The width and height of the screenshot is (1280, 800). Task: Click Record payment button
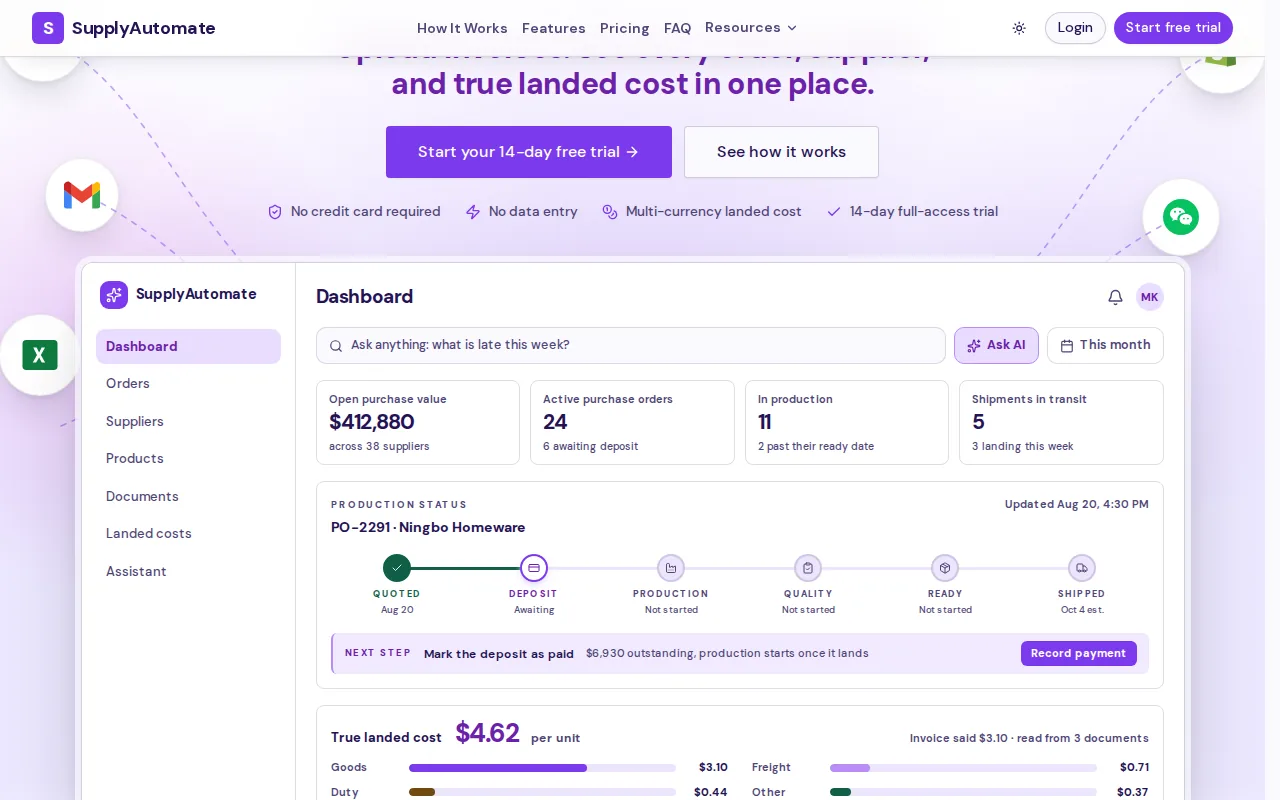[1078, 653]
